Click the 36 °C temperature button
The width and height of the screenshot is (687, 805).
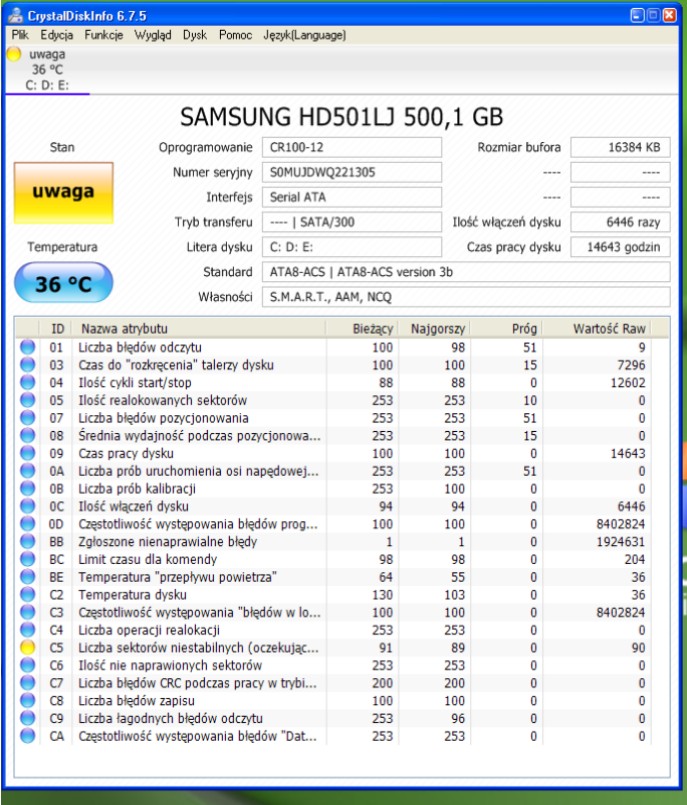point(63,283)
